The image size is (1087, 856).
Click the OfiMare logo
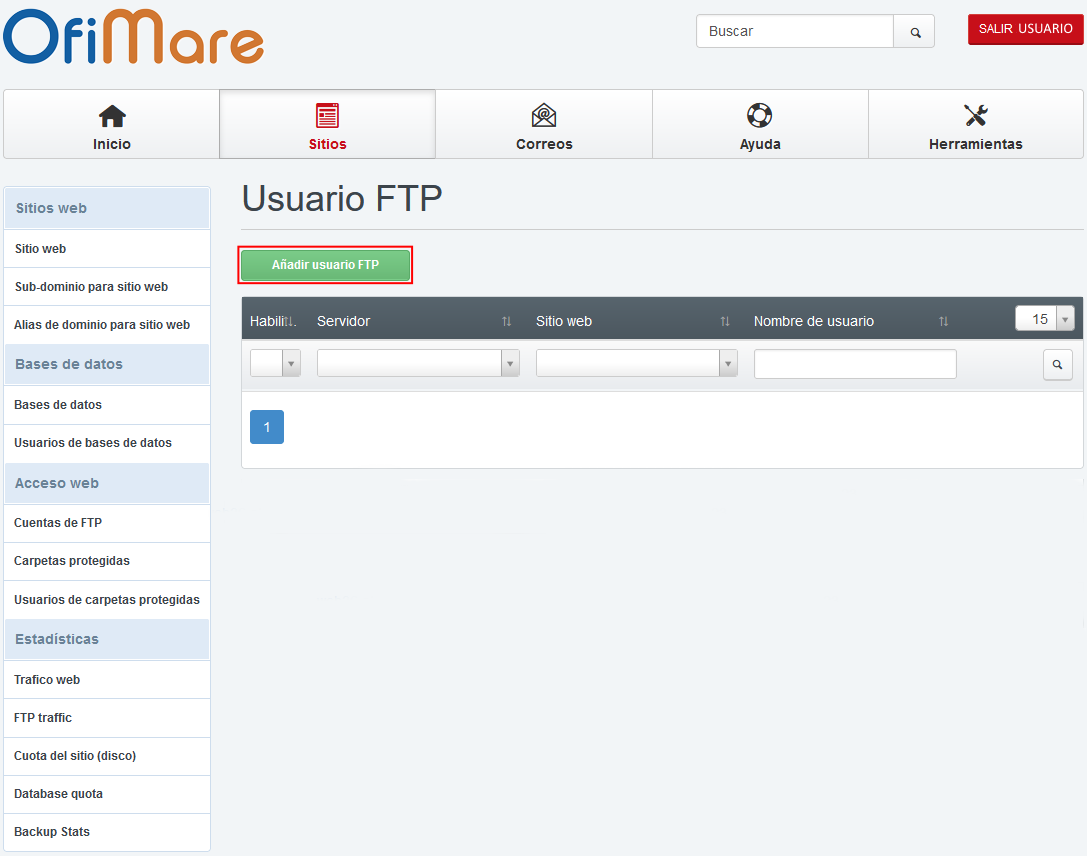point(134,37)
